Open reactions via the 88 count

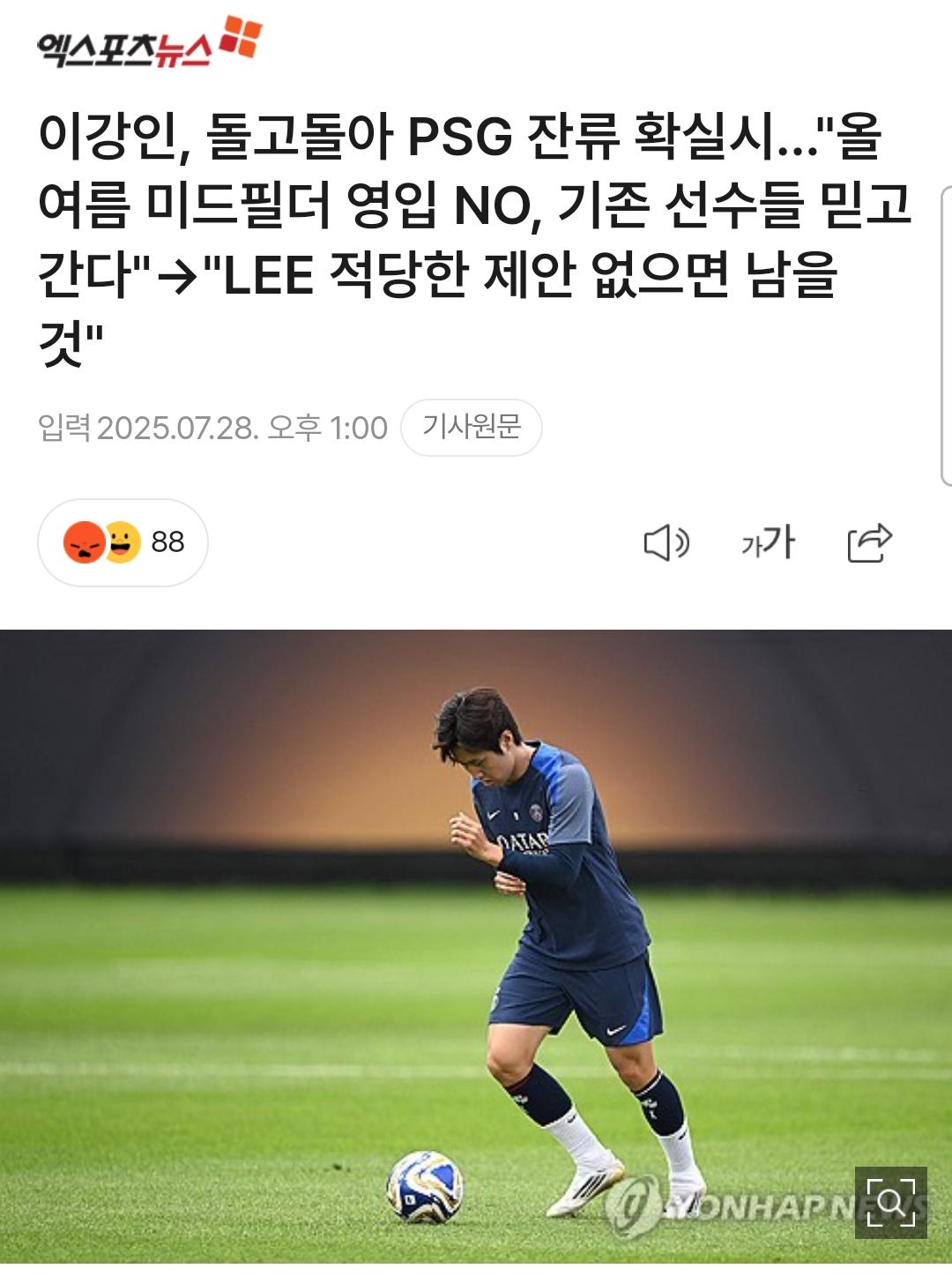[x=167, y=541]
